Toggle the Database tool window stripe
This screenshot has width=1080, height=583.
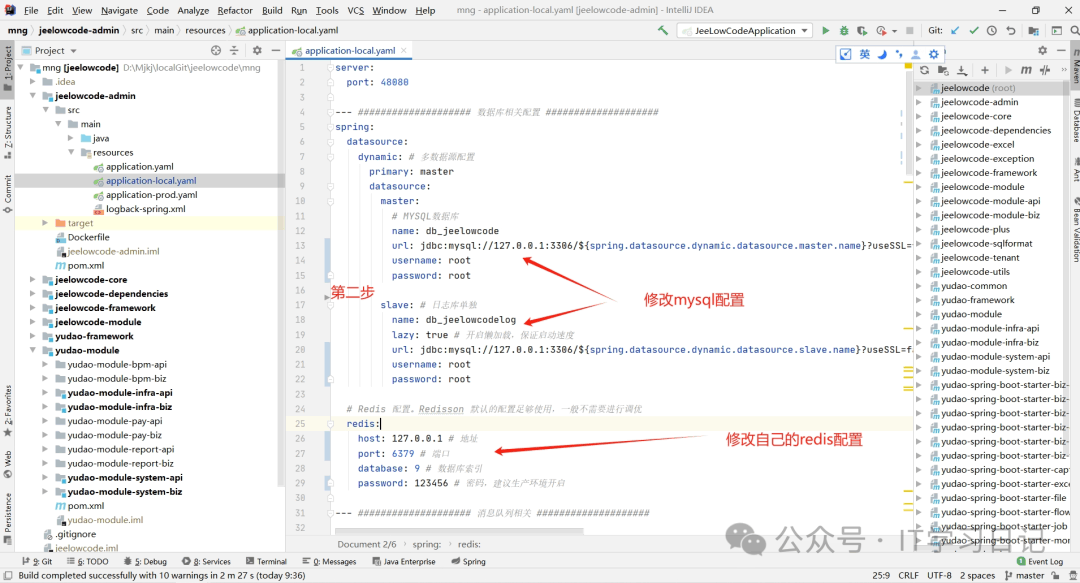(x=1075, y=121)
